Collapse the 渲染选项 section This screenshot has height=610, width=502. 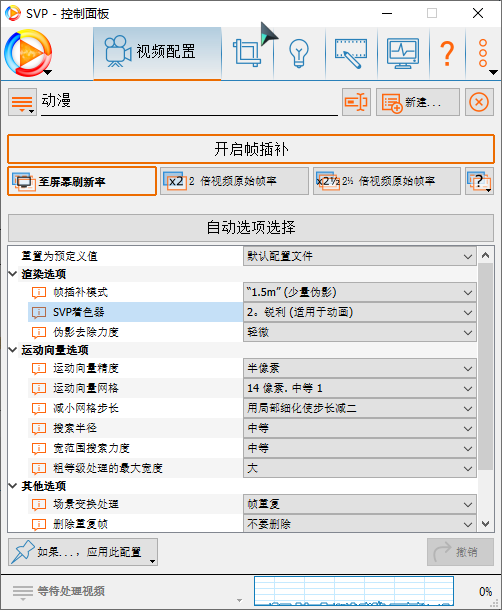[x=13, y=274]
